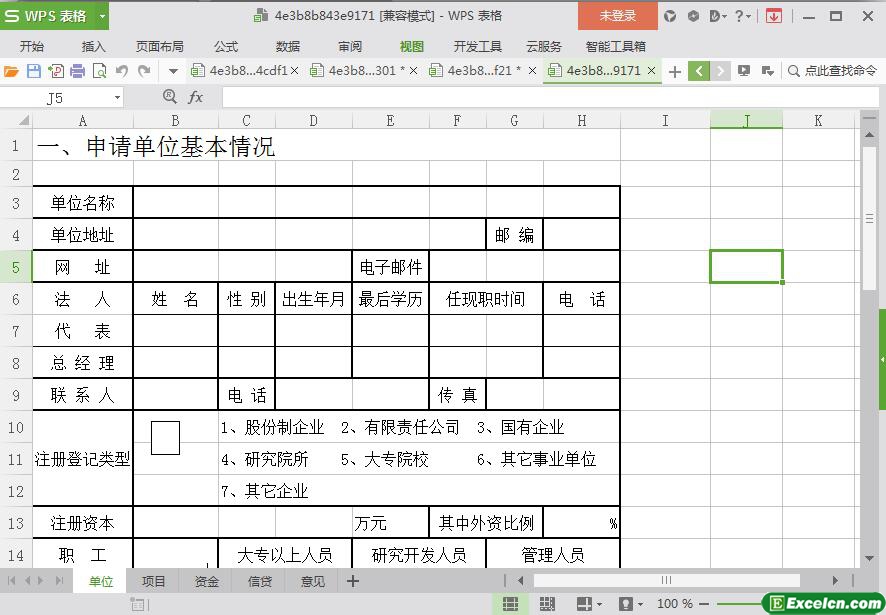
Task: Close document tab 4e3b8...4cdf1
Action: (x=294, y=71)
